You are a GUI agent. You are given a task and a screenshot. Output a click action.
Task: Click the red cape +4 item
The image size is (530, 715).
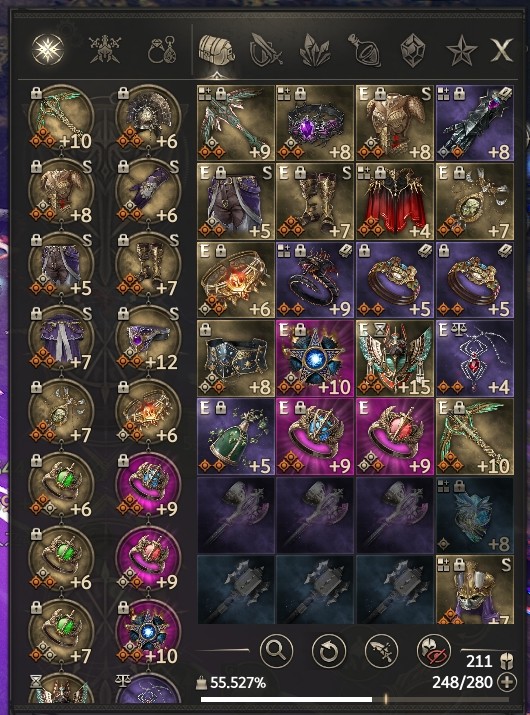394,201
